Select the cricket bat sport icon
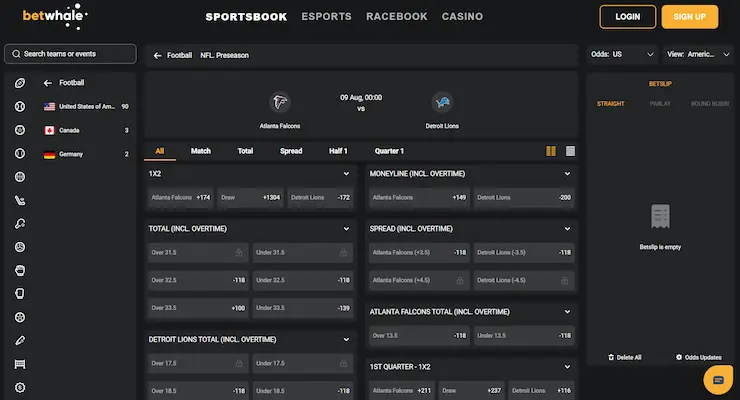Image resolution: width=740 pixels, height=400 pixels. pos(20,341)
